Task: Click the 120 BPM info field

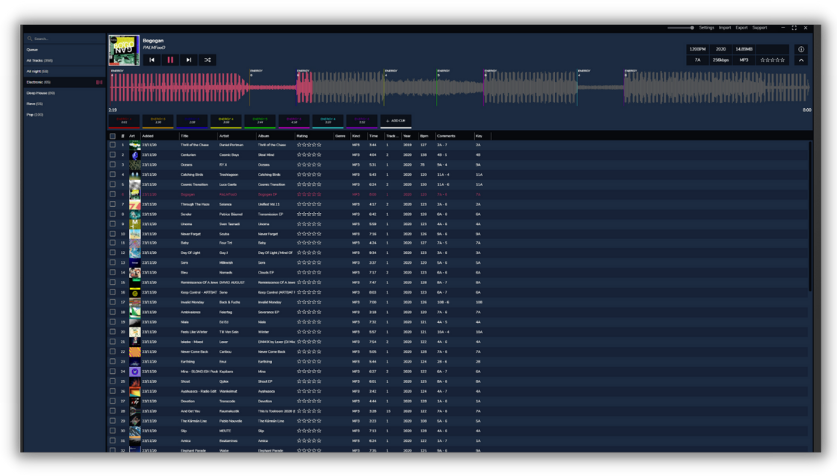Action: point(697,49)
